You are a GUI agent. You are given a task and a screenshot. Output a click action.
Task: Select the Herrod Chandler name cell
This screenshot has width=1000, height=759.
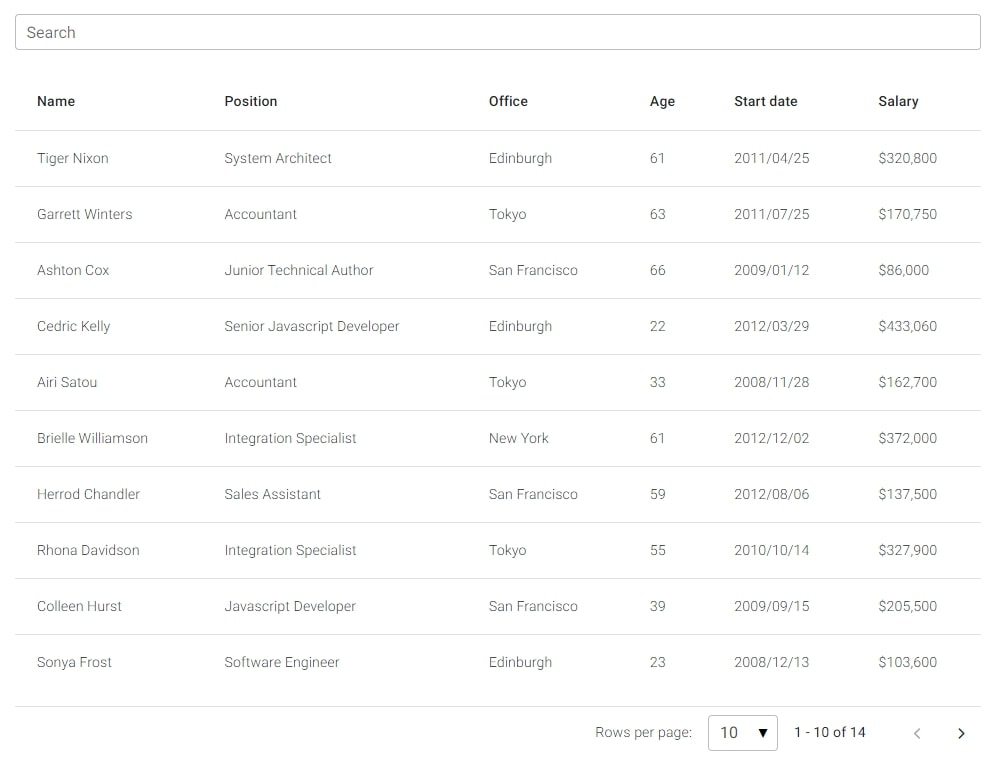click(88, 494)
